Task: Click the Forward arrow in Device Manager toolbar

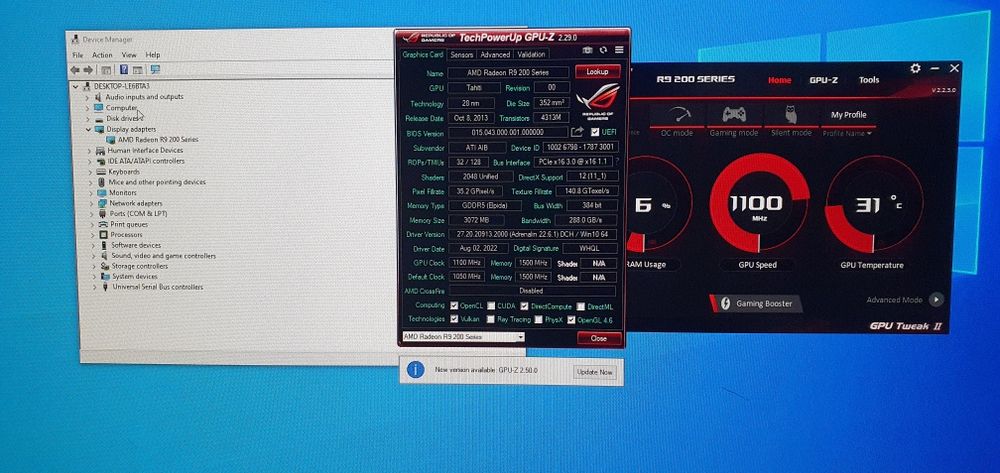Action: tap(88, 69)
